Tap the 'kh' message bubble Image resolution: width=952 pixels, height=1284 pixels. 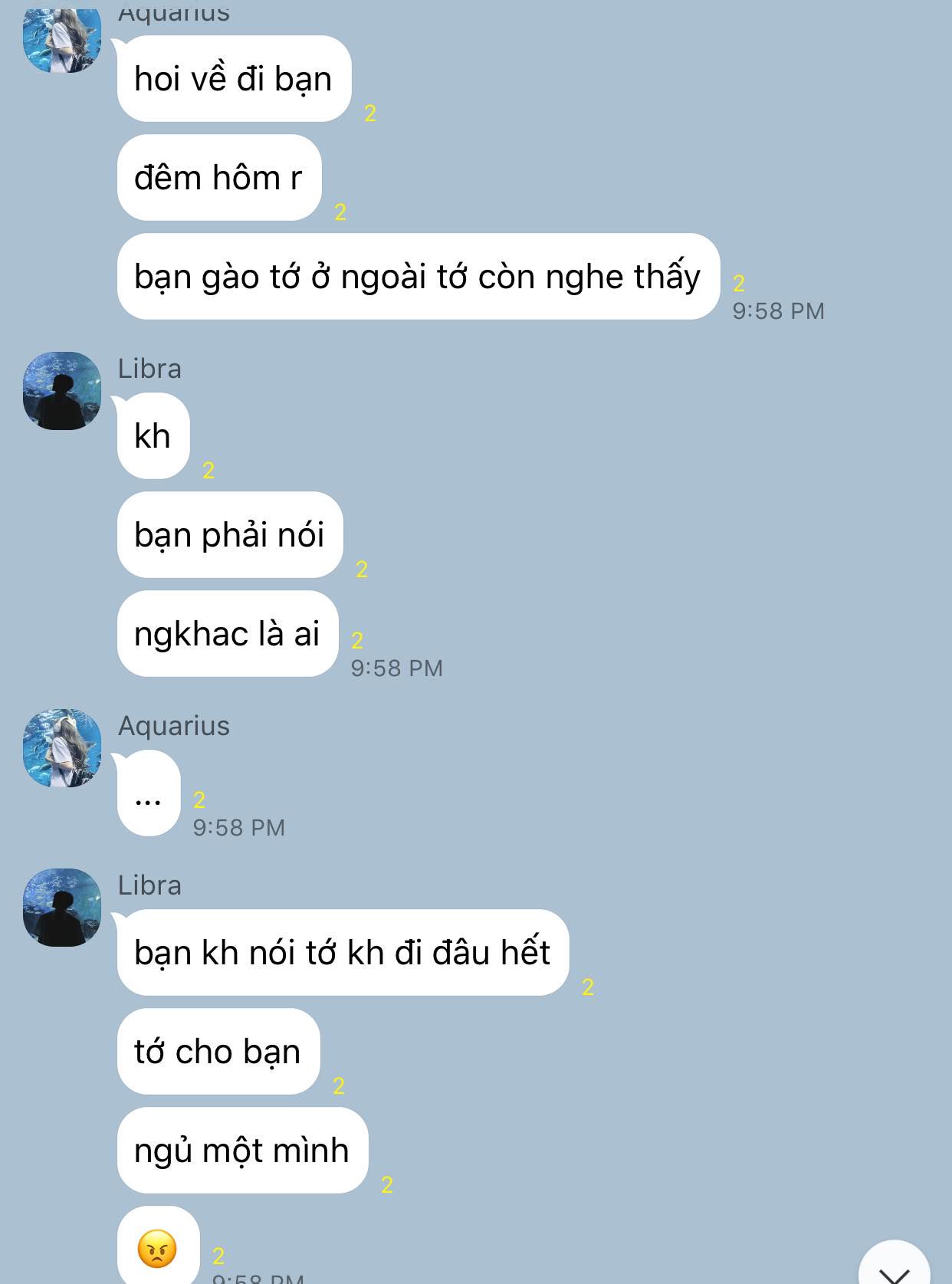[153, 435]
